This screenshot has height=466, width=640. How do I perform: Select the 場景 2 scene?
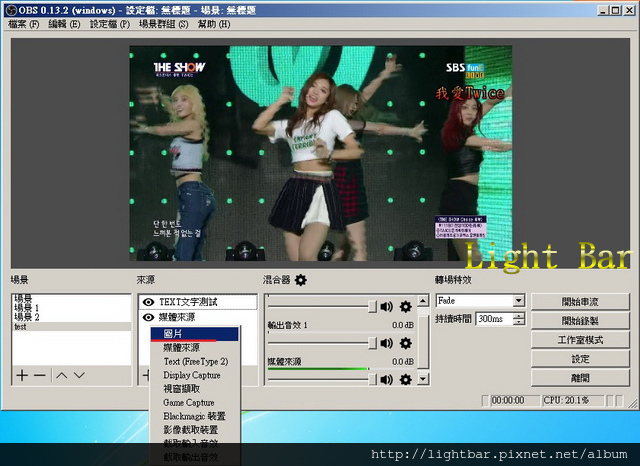[x=71, y=317]
